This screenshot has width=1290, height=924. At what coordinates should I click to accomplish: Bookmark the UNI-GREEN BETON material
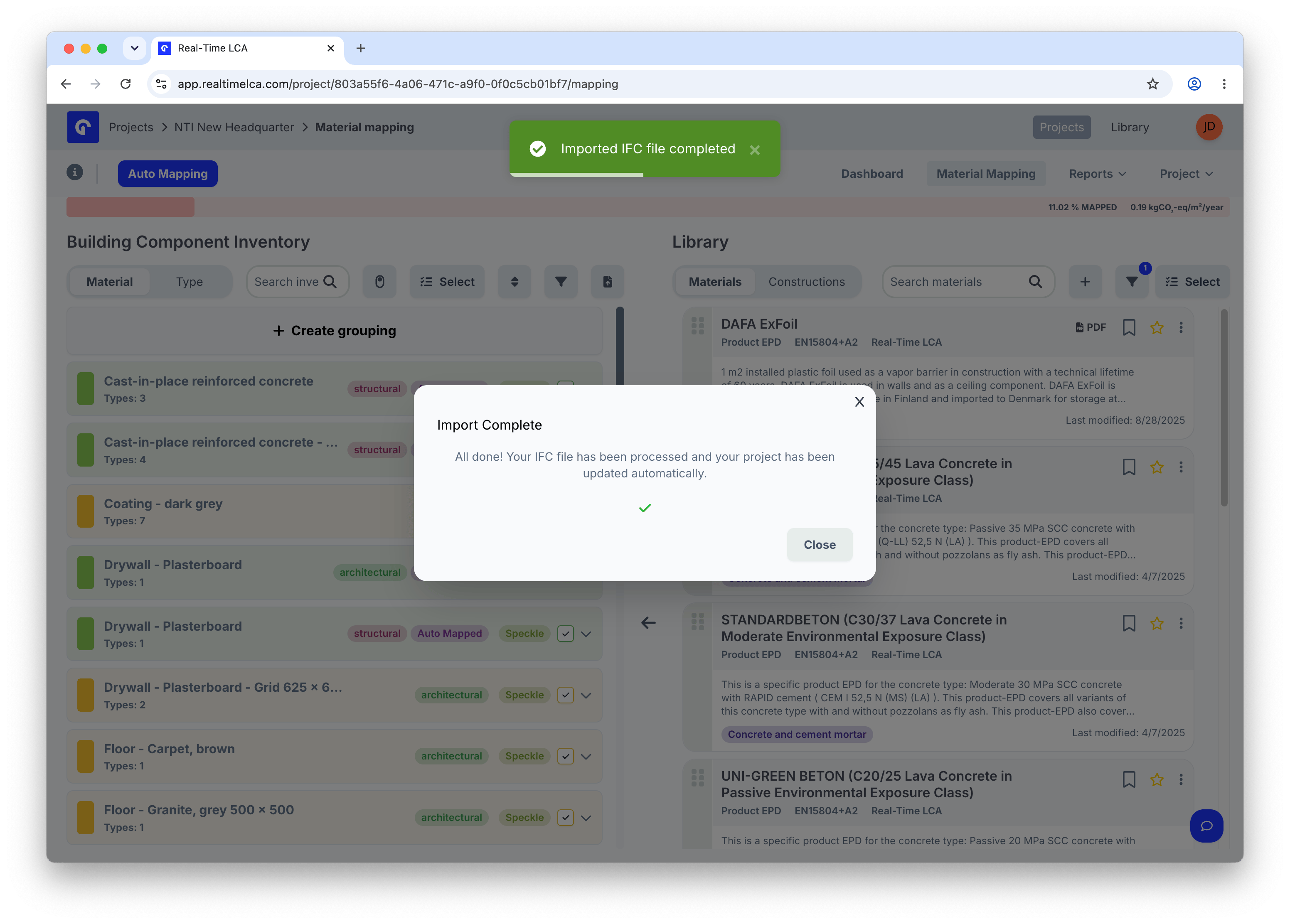1129,779
